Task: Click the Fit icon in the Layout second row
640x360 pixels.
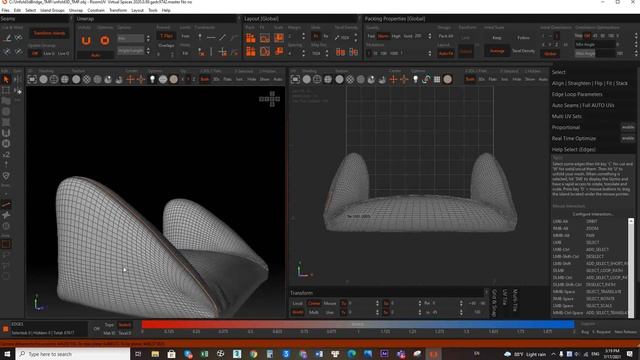Action: pyautogui.click(x=265, y=52)
